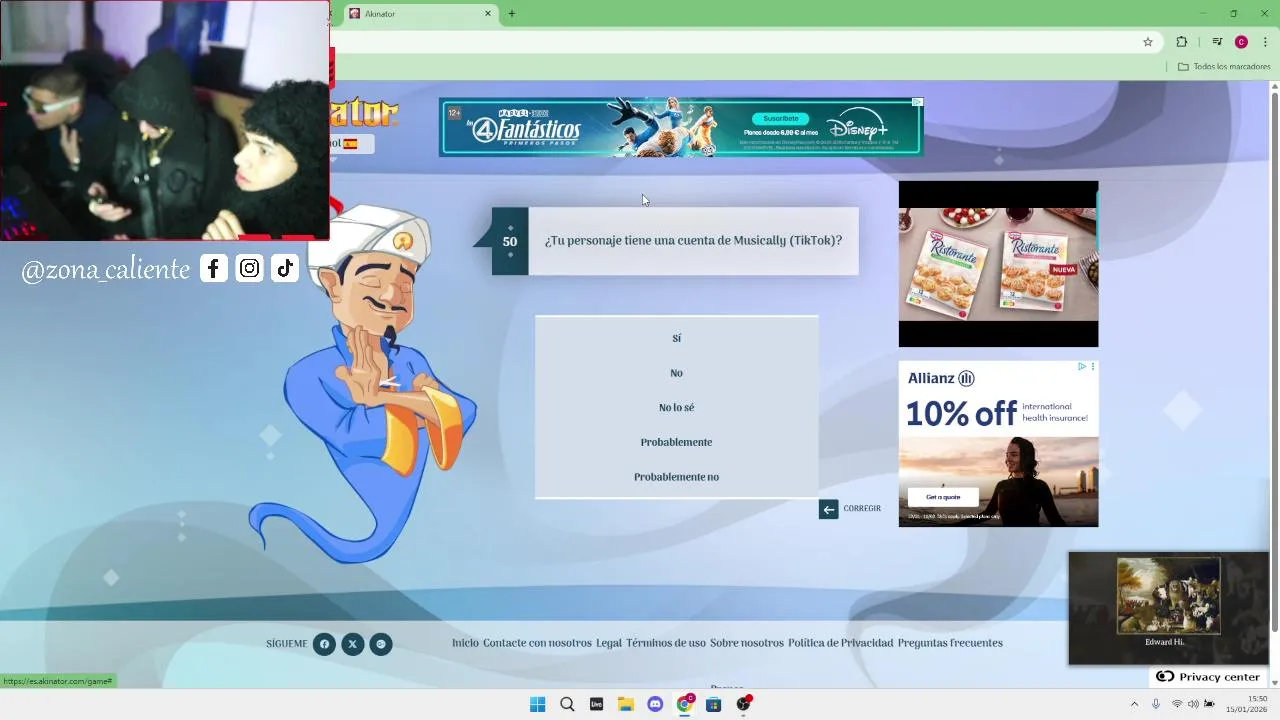Image resolution: width=1280 pixels, height=720 pixels.
Task: Open Windows taskbar Search
Action: point(567,704)
